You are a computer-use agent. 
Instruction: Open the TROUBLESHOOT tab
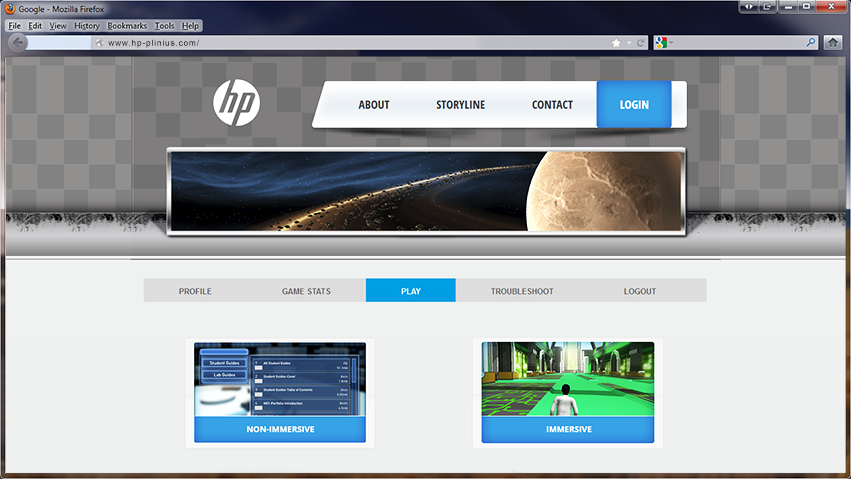[x=522, y=291]
